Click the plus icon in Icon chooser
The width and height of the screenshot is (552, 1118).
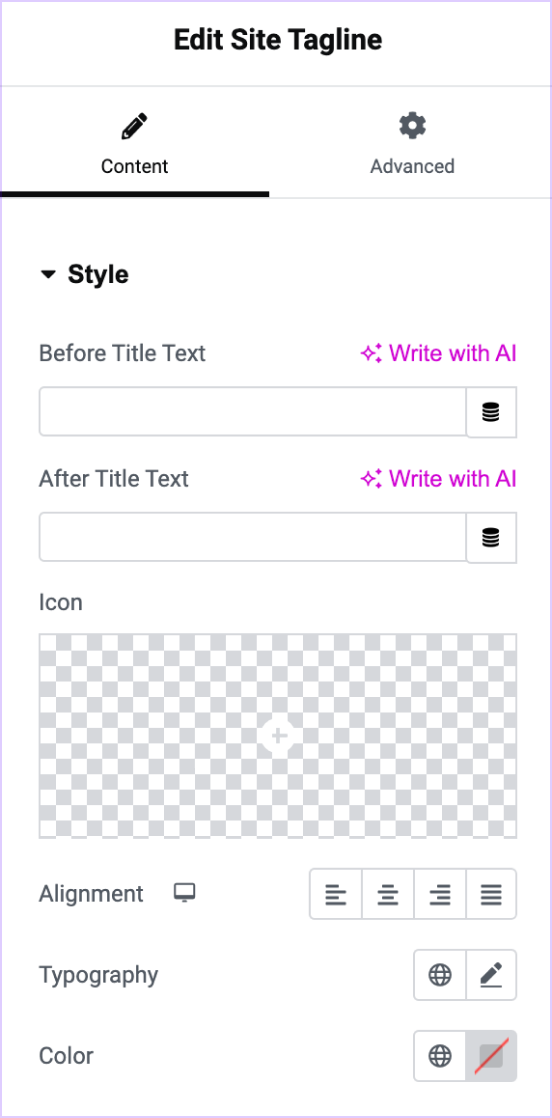(278, 735)
